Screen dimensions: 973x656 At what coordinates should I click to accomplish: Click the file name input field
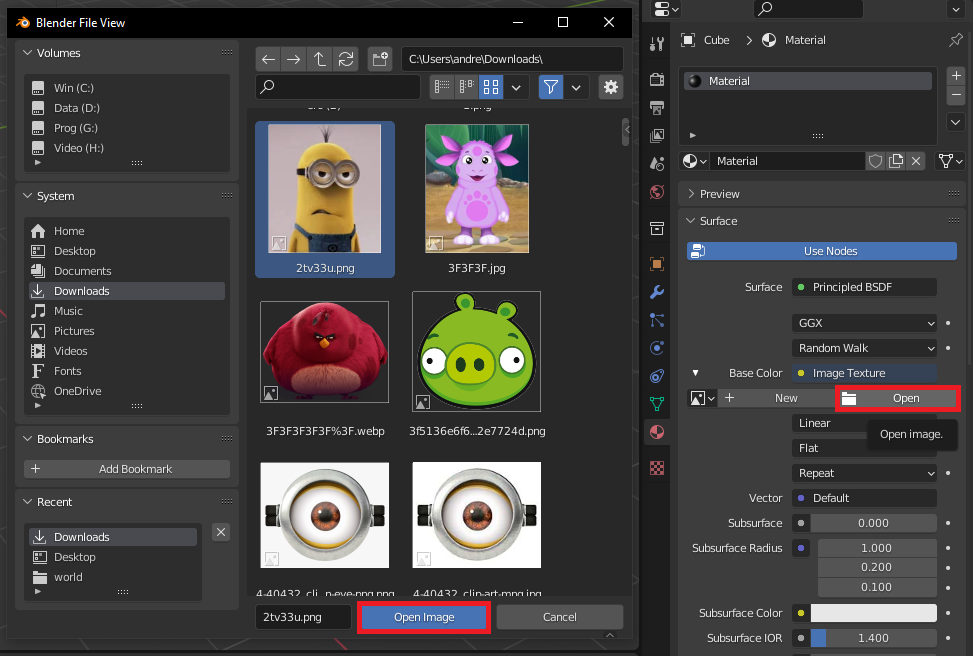pos(303,617)
